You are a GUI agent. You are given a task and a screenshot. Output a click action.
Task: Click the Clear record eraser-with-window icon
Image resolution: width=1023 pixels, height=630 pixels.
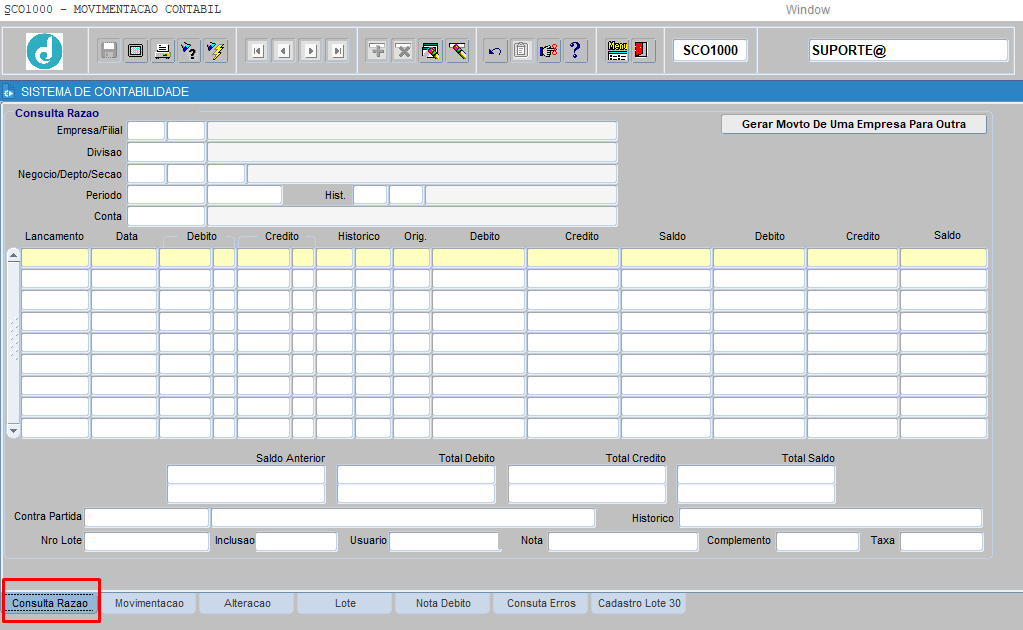coord(431,50)
